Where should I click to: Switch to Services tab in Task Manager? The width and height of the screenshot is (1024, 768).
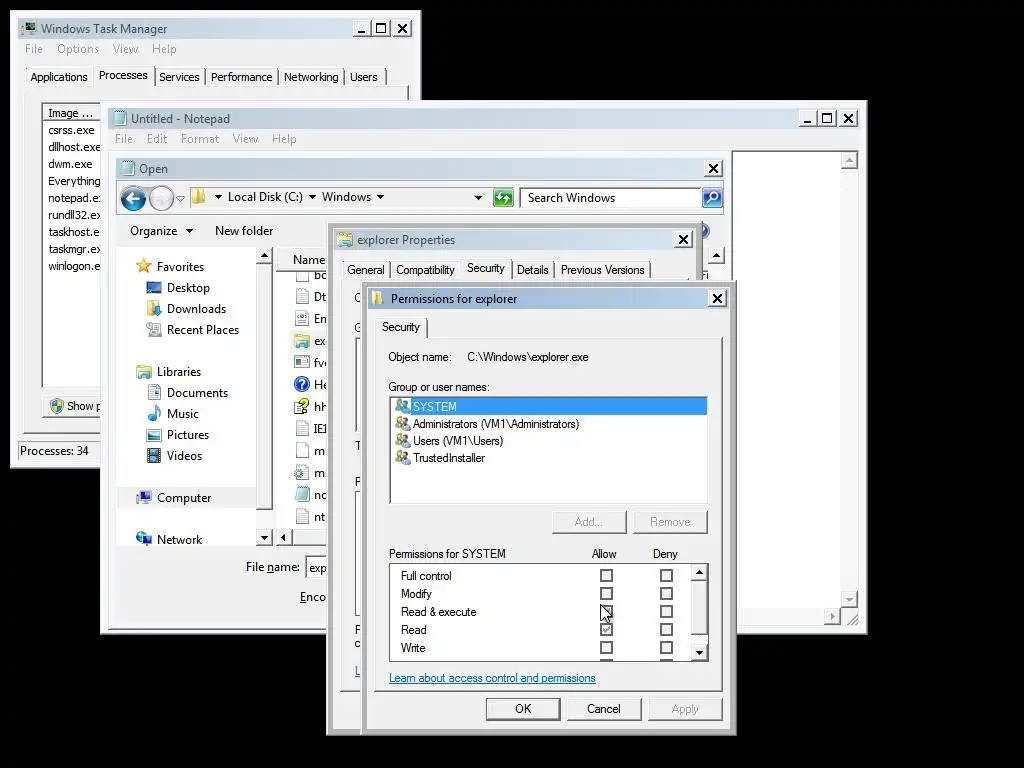(x=179, y=77)
